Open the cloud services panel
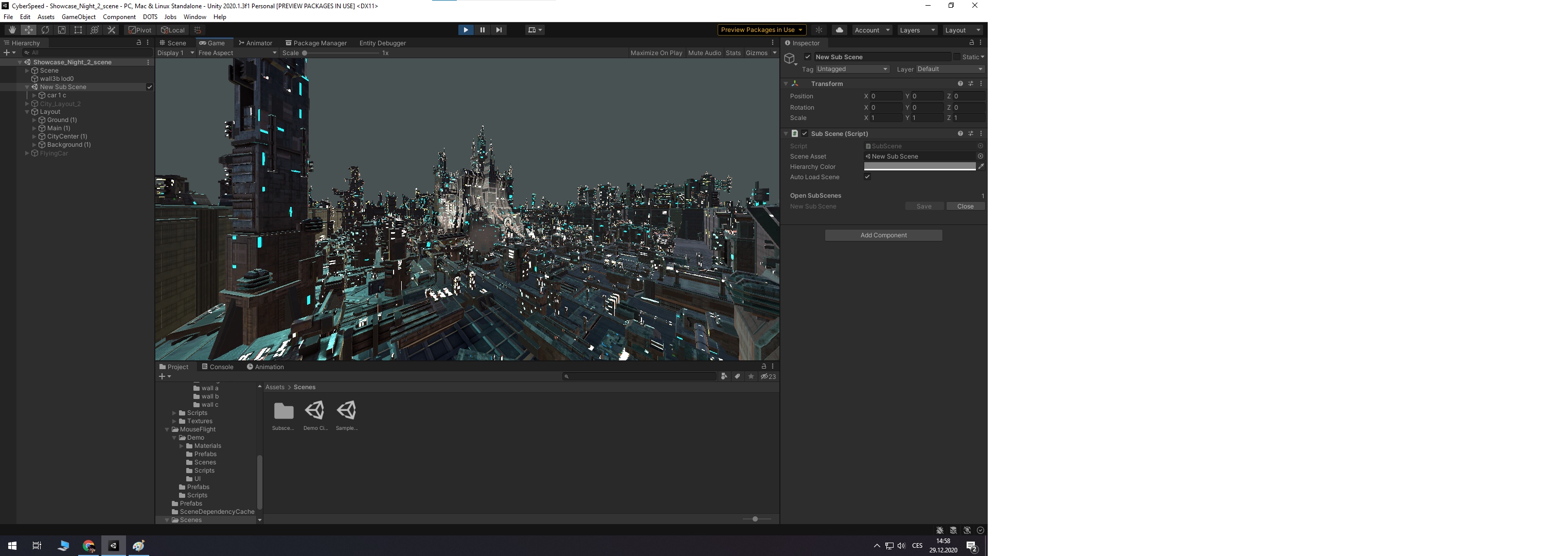Screen dimensions: 1568x556 pyautogui.click(x=840, y=30)
